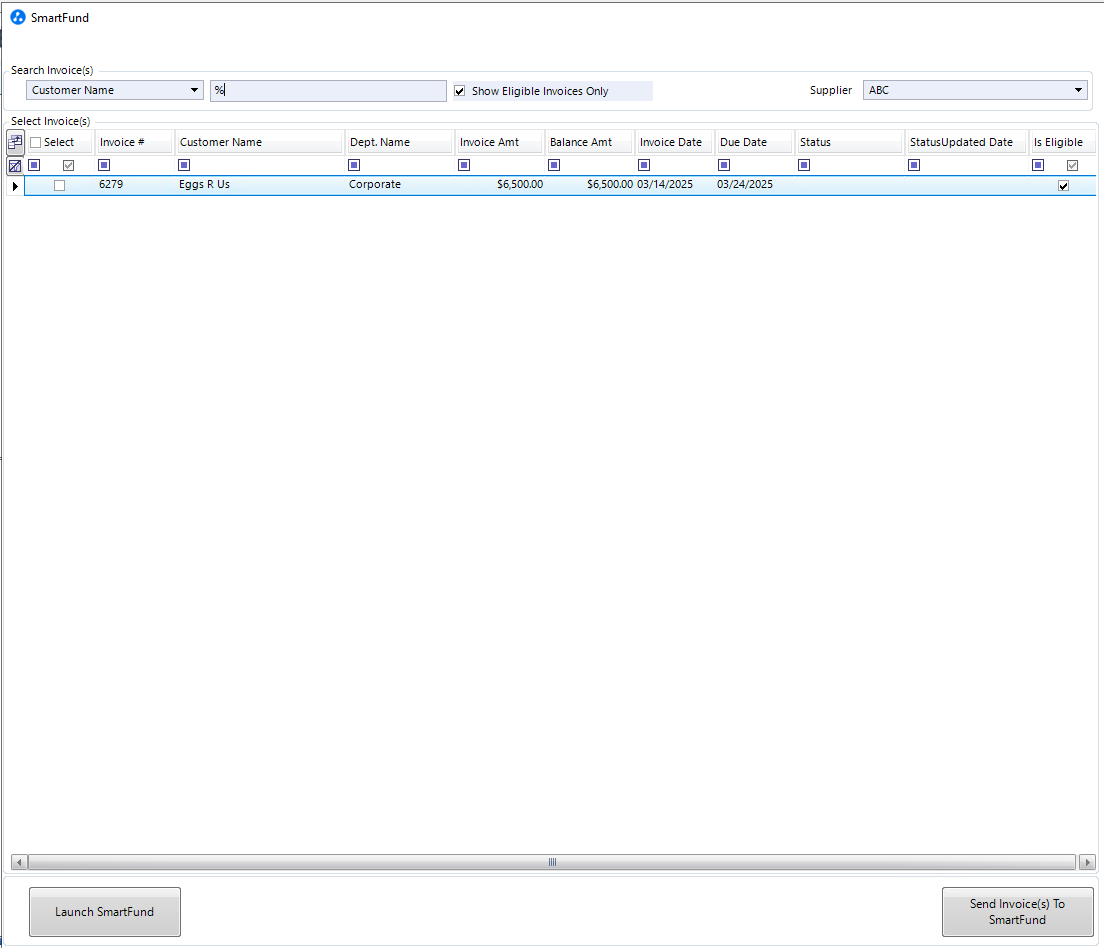The image size is (1104, 948).
Task: Click the Balance Amt cell $6,500.00
Action: 590,185
